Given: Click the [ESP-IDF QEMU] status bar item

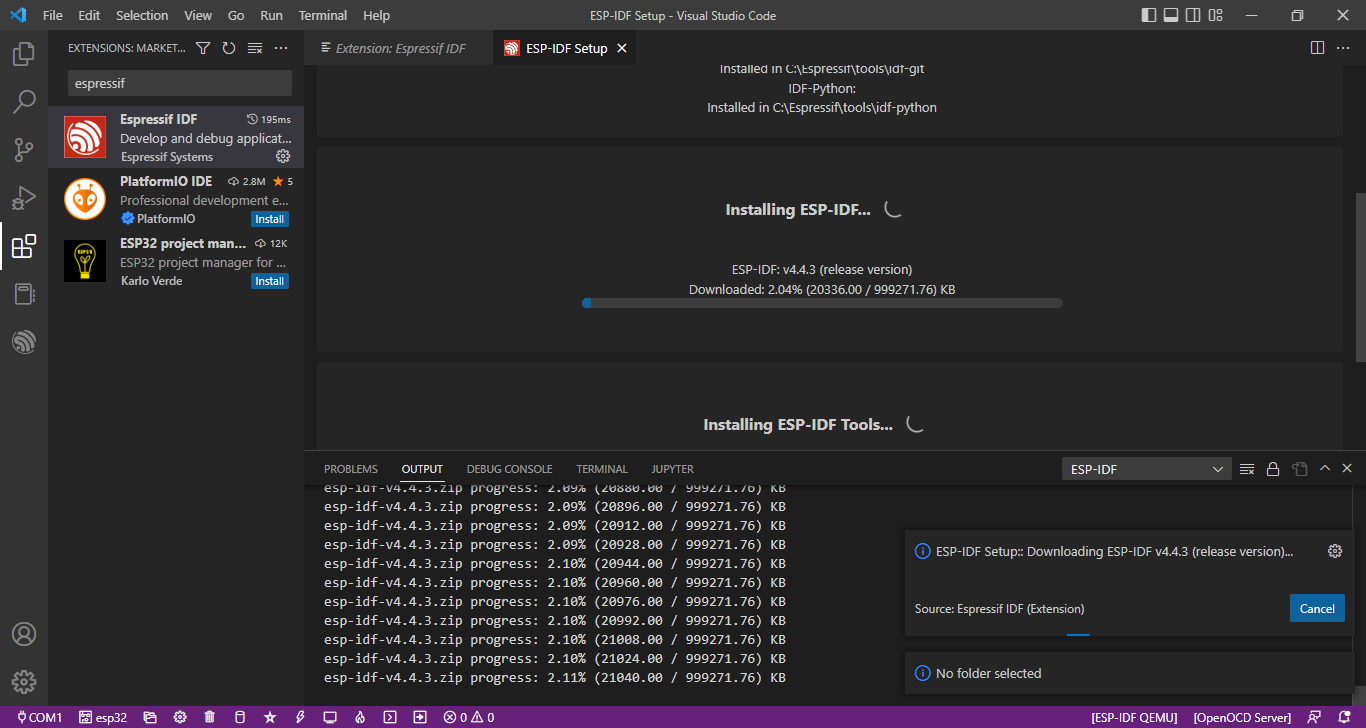Looking at the screenshot, I should click(x=1136, y=717).
